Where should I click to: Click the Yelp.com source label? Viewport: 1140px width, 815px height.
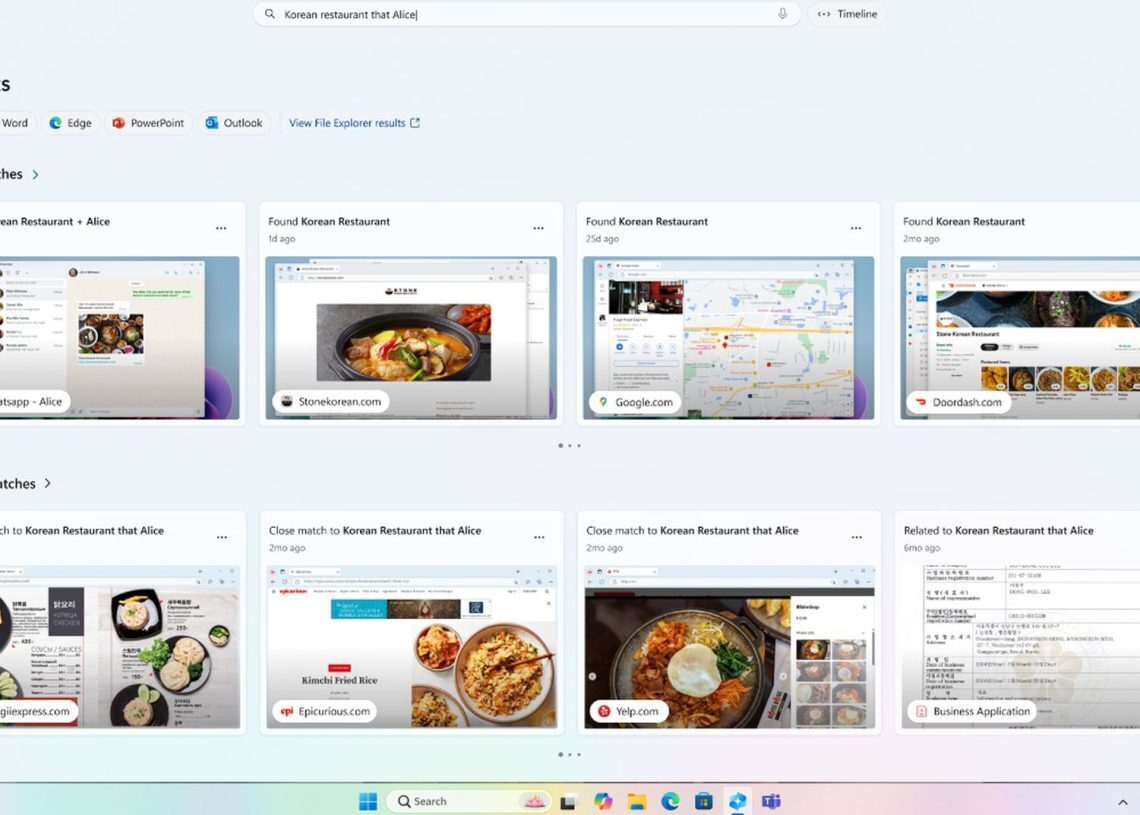click(x=628, y=711)
